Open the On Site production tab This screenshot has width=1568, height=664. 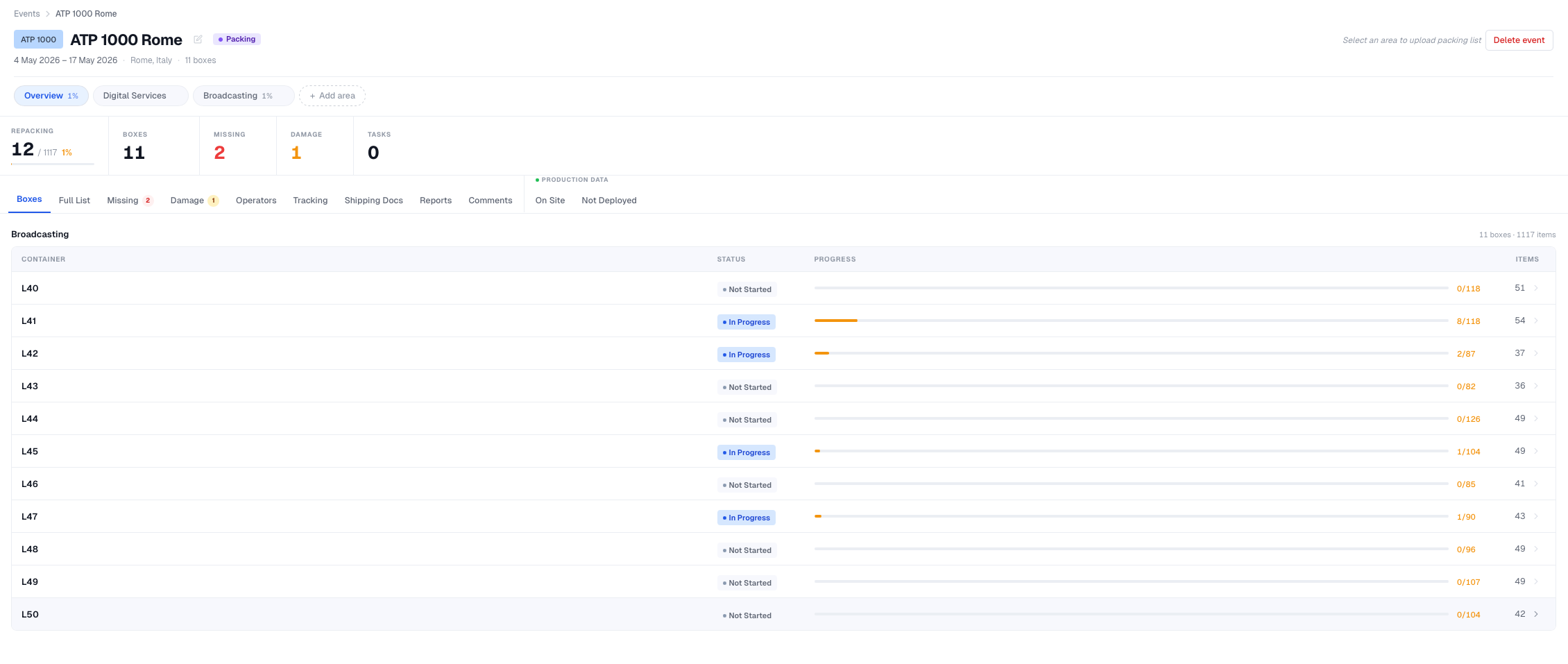(x=550, y=201)
